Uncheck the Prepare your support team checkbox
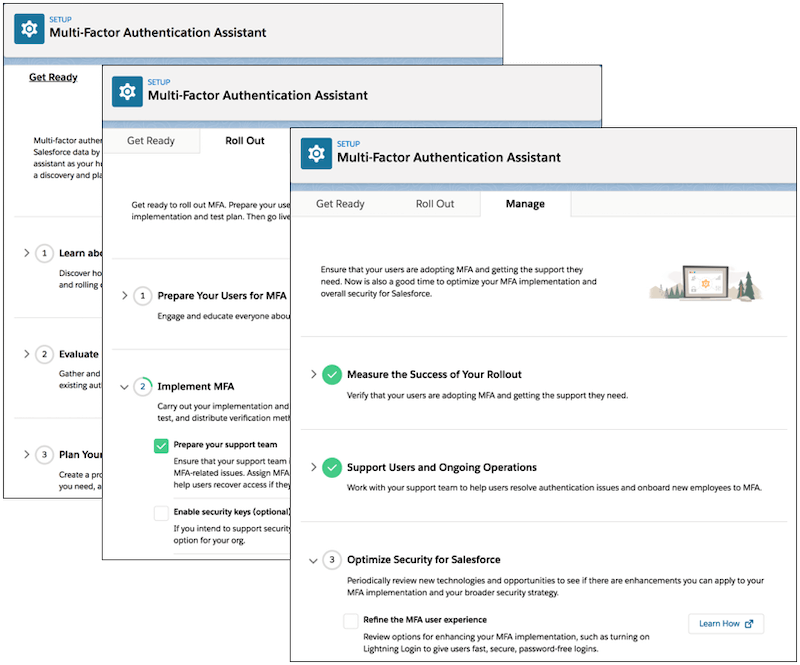Viewport: 800px width, 665px height. tap(161, 446)
